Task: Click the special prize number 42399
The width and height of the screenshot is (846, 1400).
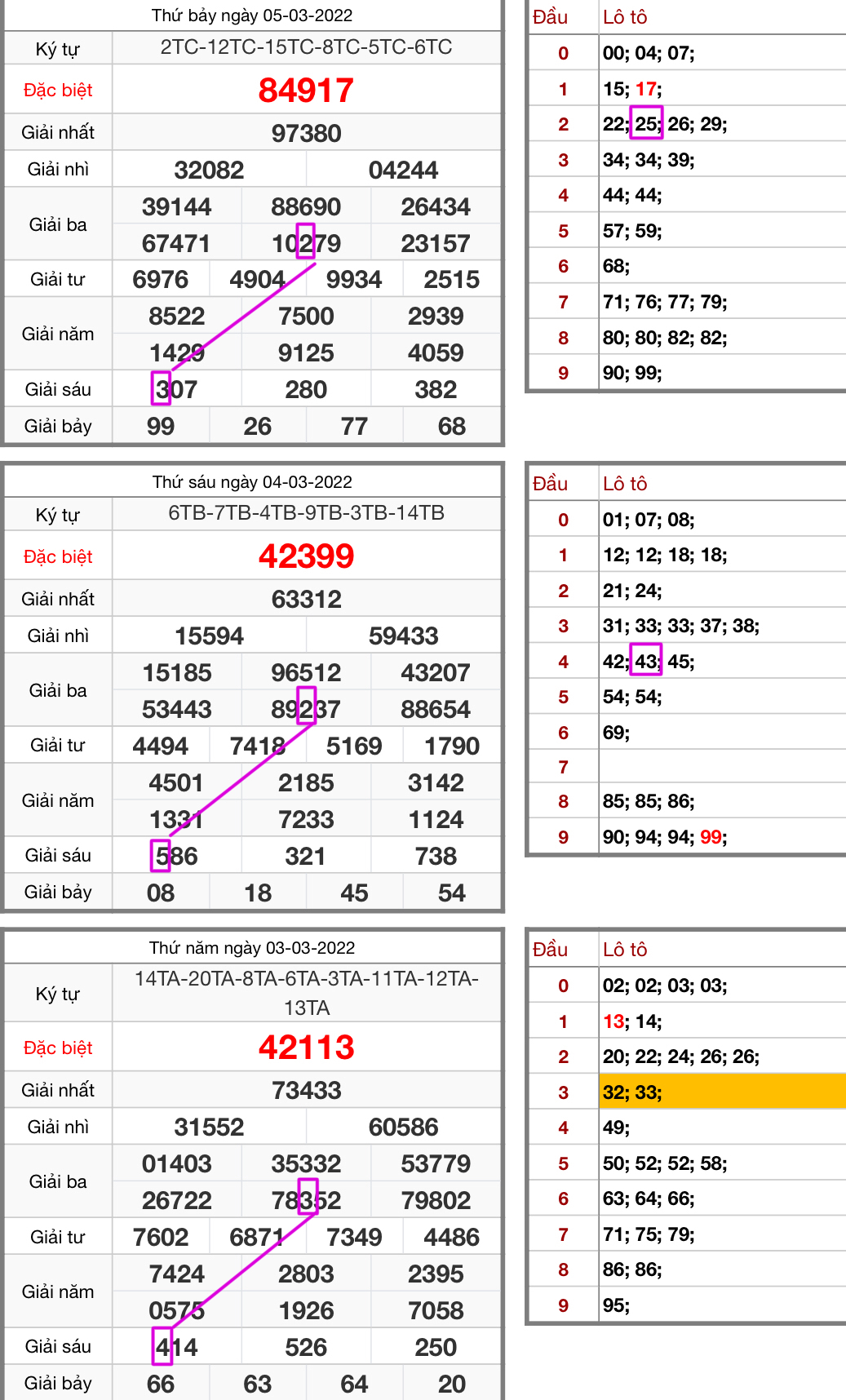Action: coord(306,556)
